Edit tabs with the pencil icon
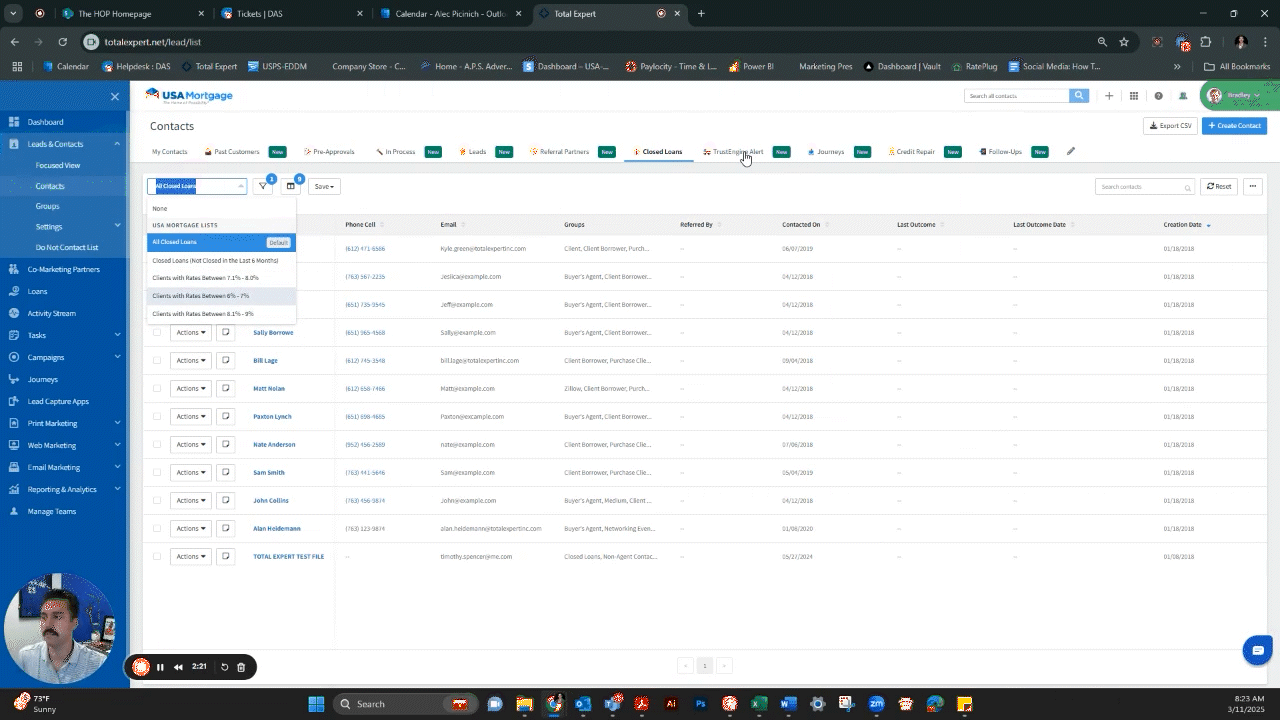The width and height of the screenshot is (1280, 720). [x=1071, y=152]
